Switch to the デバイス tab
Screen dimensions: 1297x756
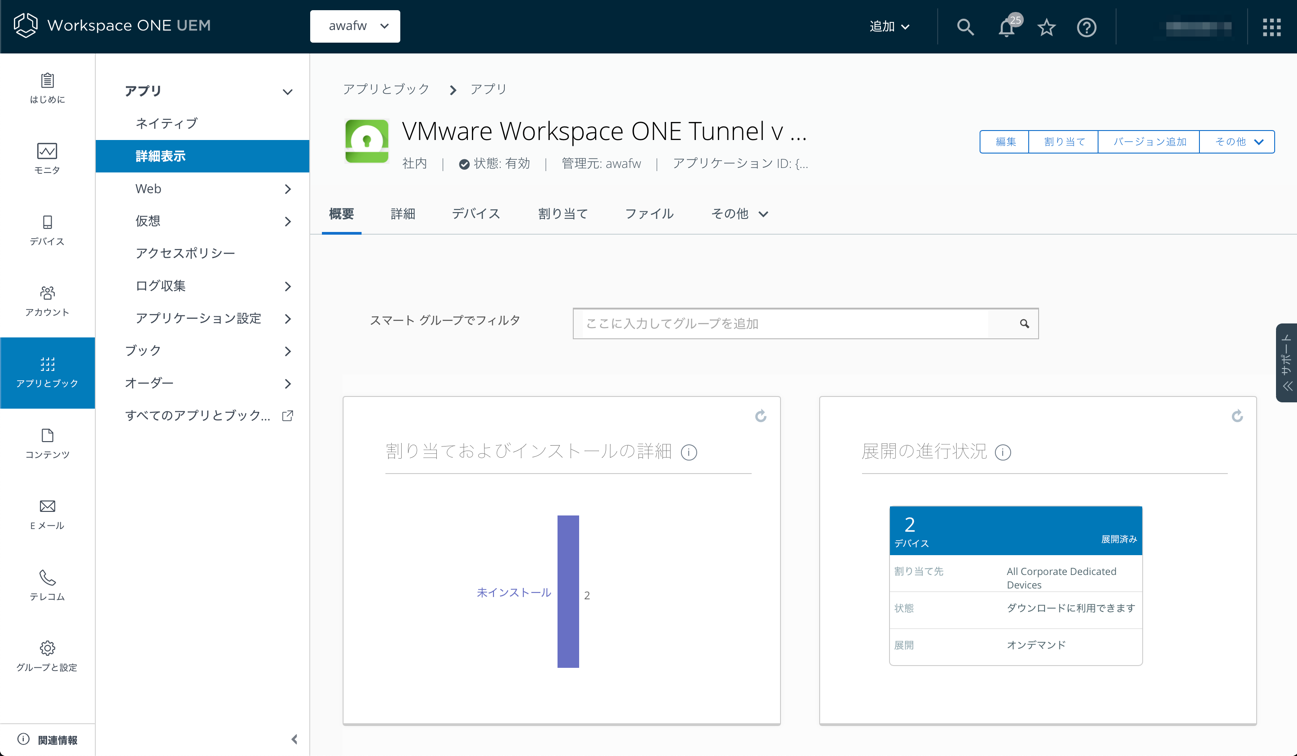point(476,214)
